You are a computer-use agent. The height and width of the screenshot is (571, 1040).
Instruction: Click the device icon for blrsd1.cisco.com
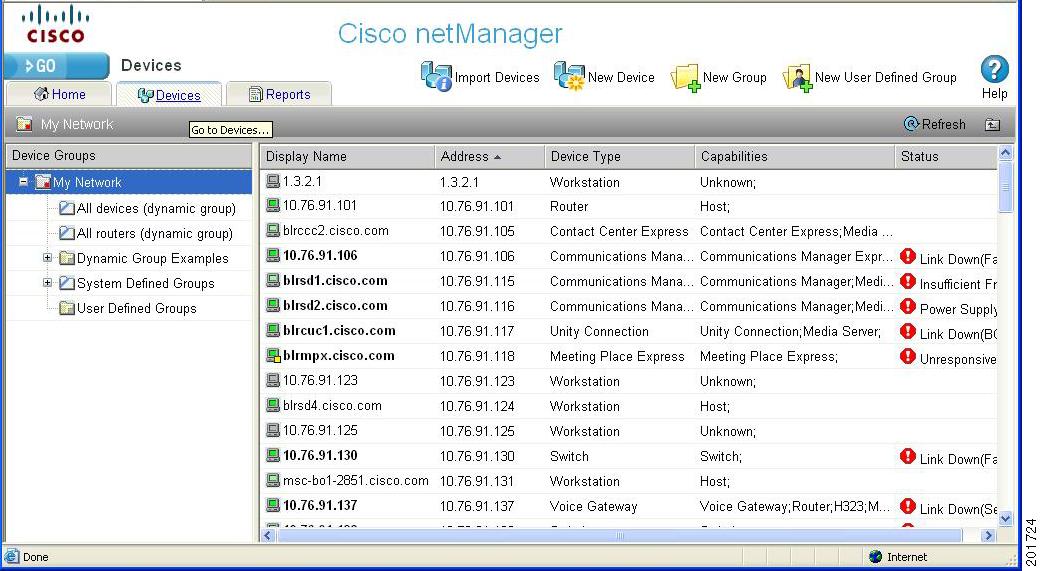(273, 281)
